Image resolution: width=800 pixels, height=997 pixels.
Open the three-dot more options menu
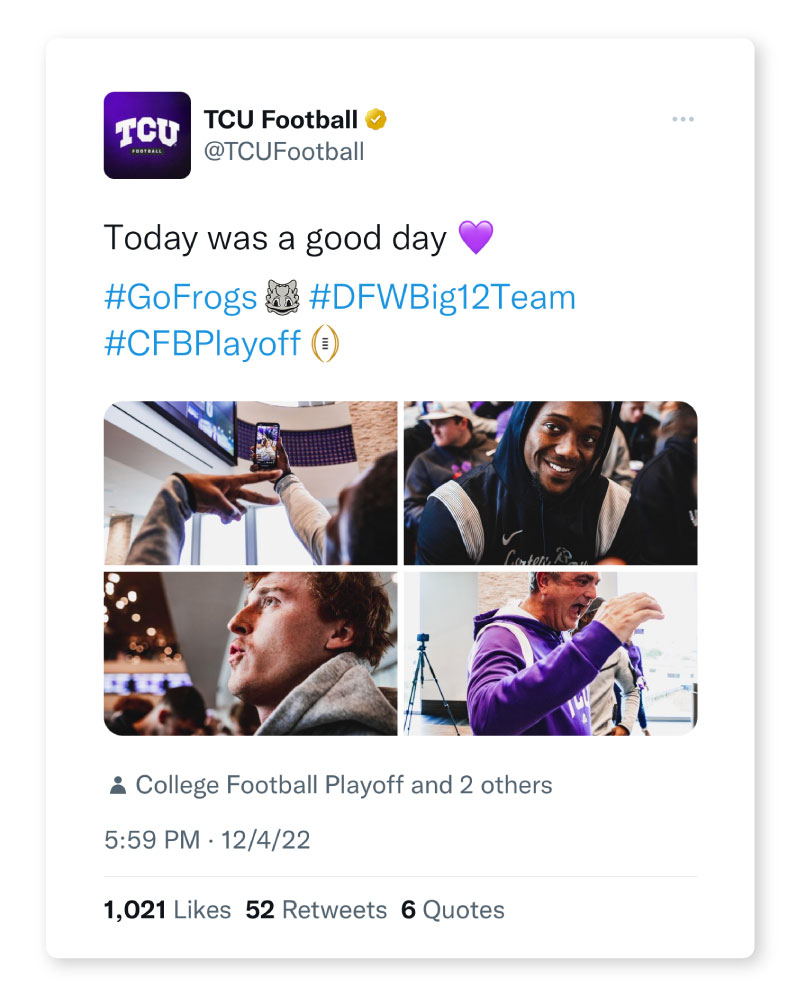(x=683, y=120)
